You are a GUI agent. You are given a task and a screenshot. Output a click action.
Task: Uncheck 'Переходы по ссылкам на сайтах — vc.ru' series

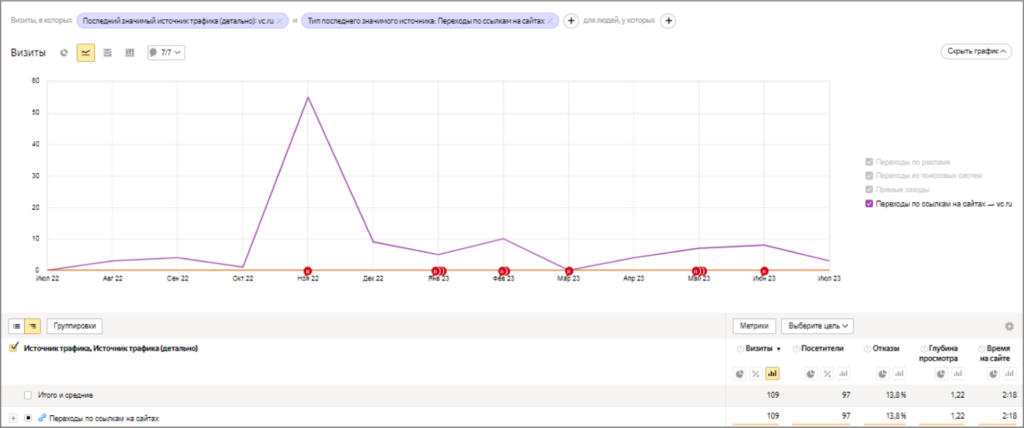(x=868, y=203)
